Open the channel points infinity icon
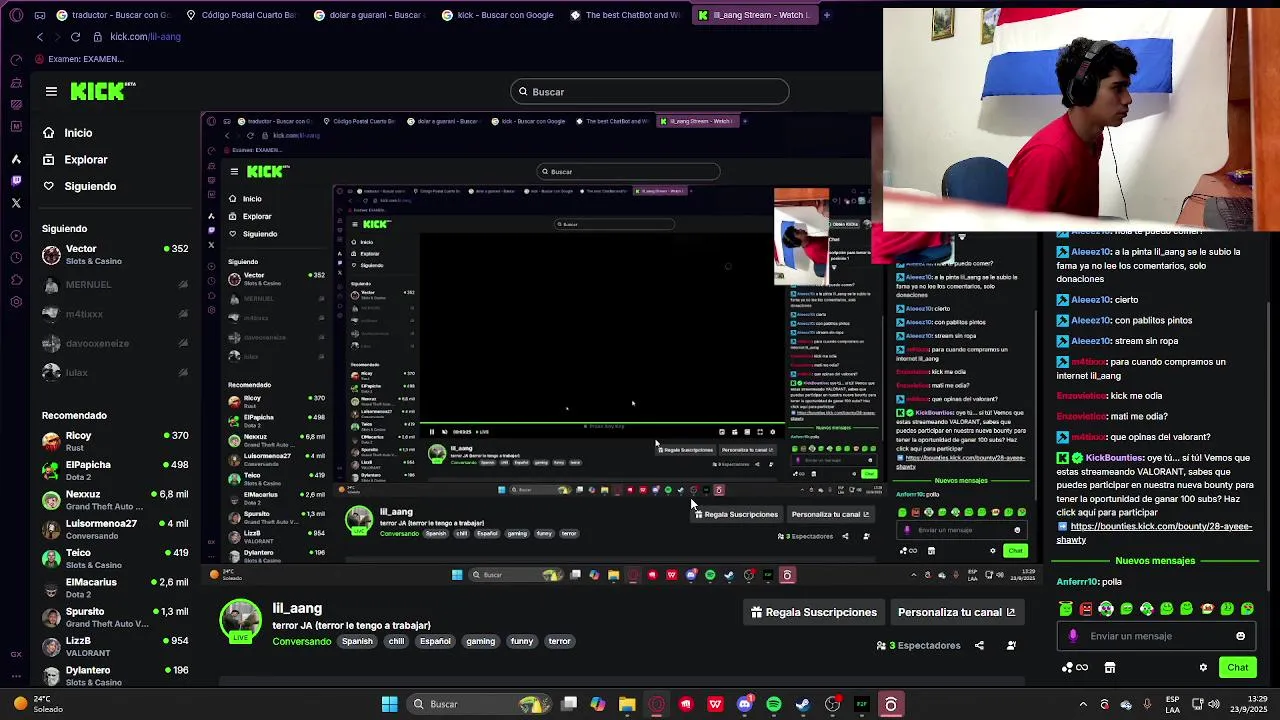1280x720 pixels. tap(1075, 667)
